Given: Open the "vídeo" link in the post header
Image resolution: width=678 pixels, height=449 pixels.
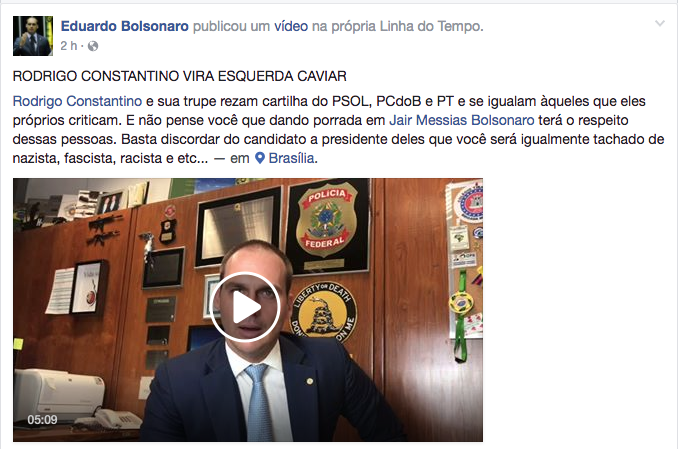Looking at the screenshot, I should (291, 26).
